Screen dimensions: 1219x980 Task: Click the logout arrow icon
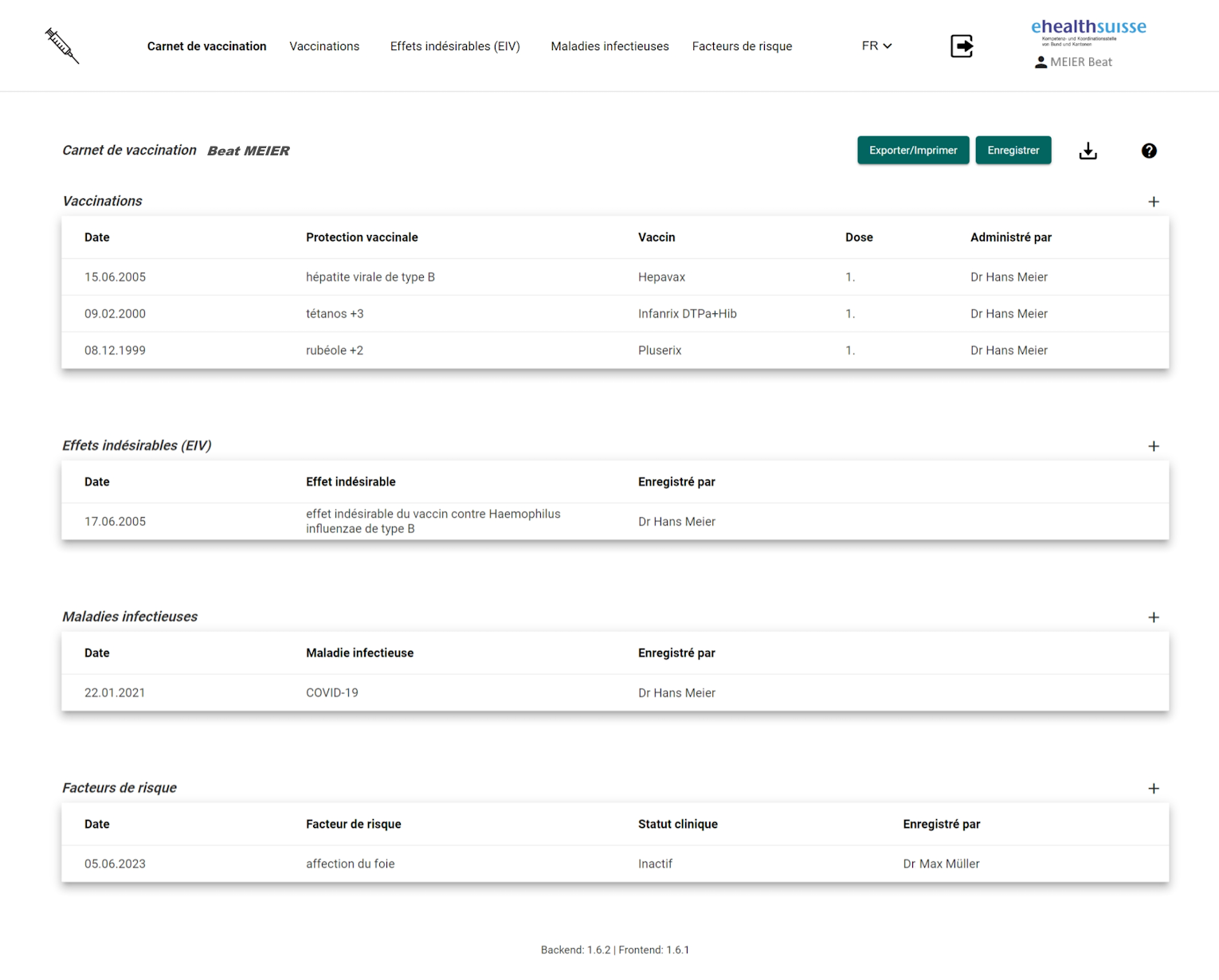click(962, 46)
